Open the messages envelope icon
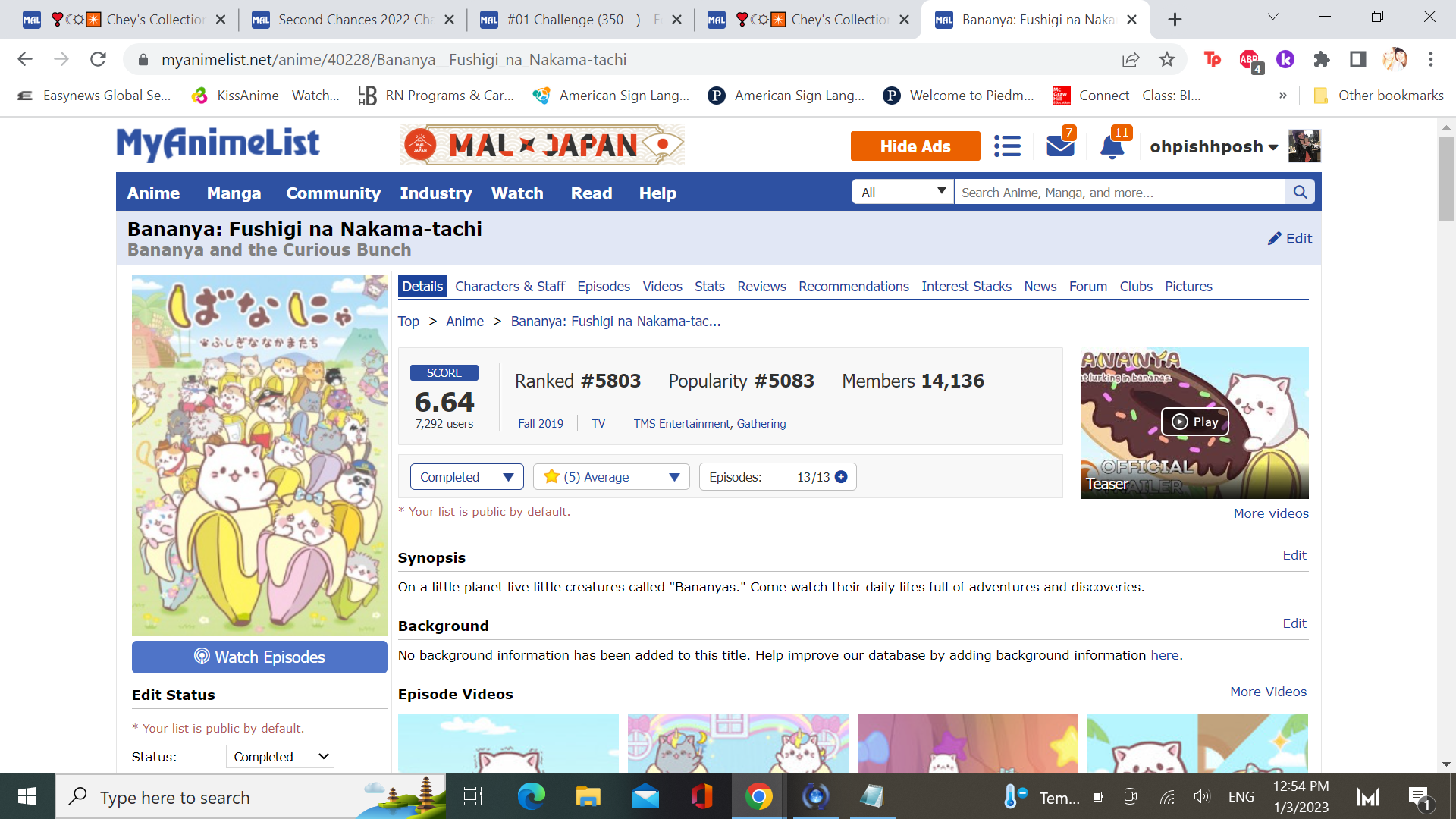Screen dimensions: 1456x819 click(1060, 146)
